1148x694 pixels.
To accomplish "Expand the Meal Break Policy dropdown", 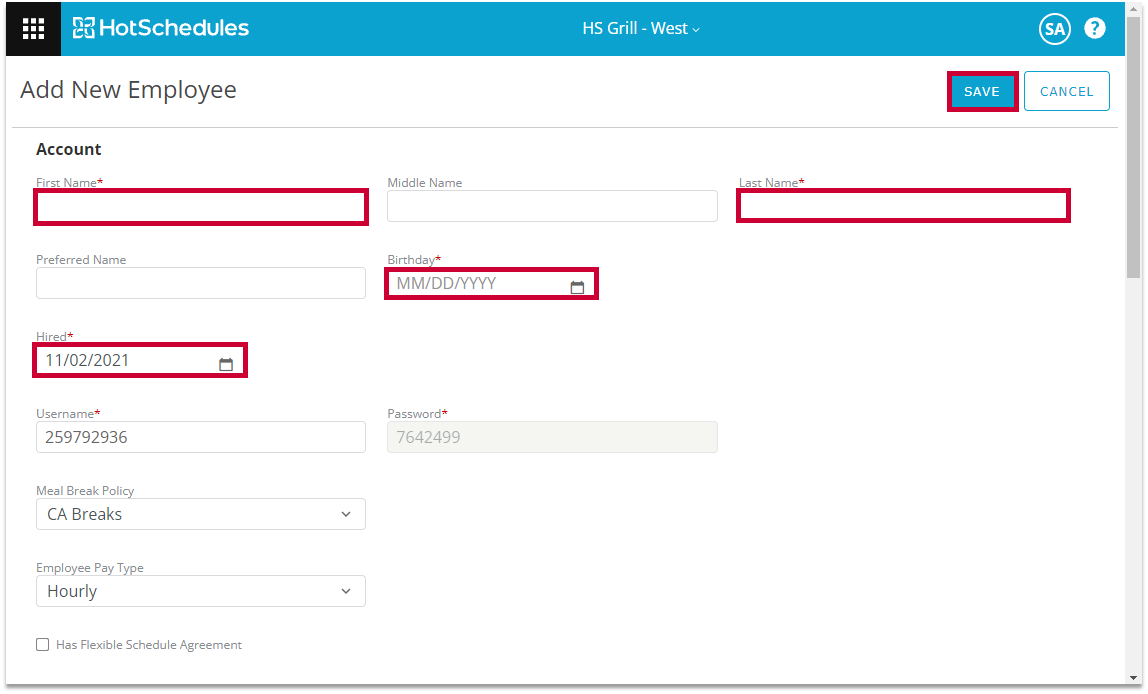I will coord(201,514).
